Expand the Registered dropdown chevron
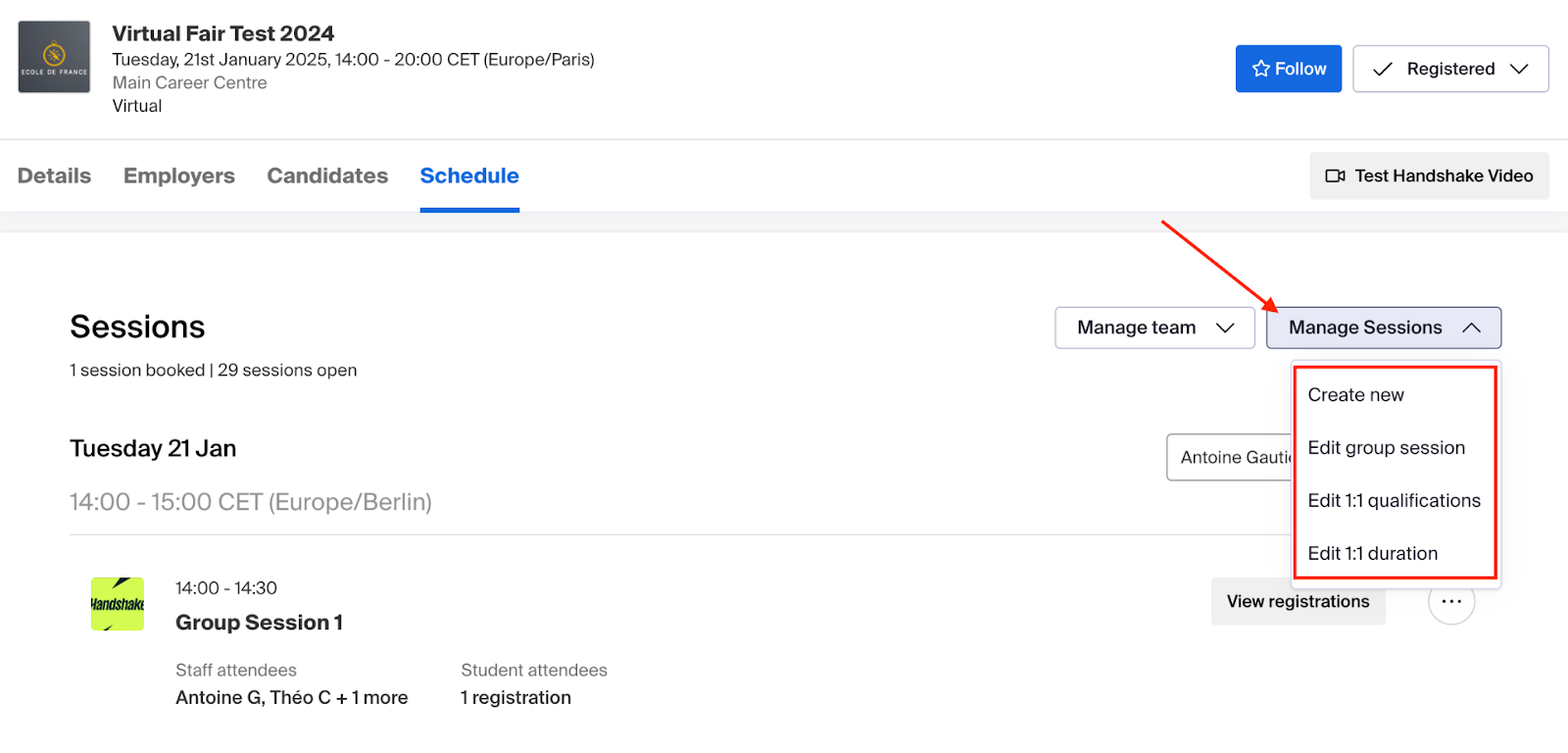 coord(1519,69)
